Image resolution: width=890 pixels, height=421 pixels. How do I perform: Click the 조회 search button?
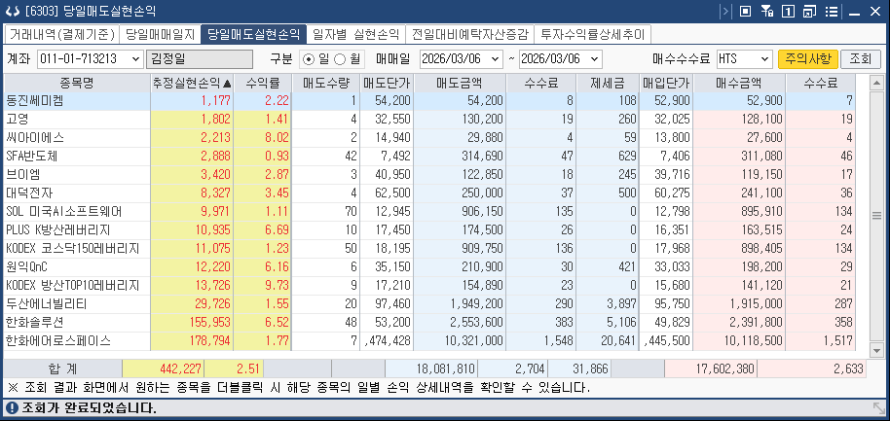860,58
